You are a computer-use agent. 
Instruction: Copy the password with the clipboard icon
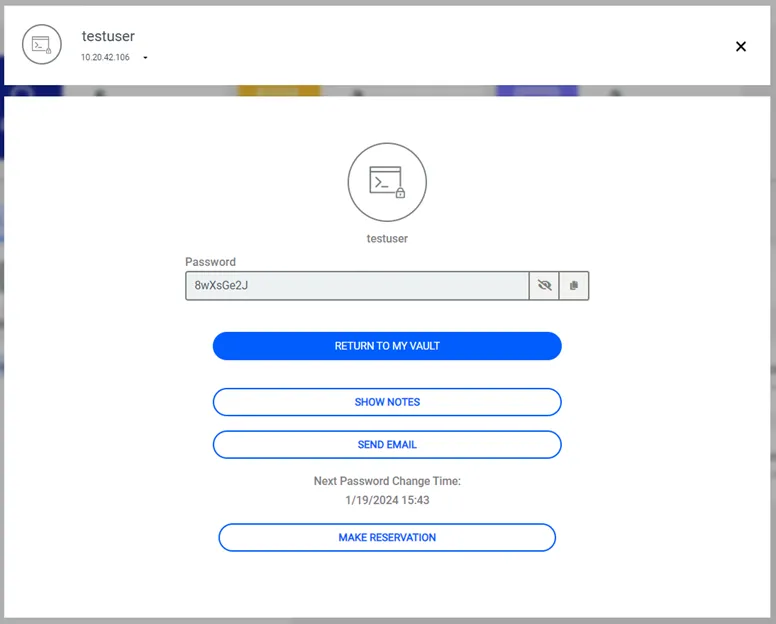(x=574, y=286)
